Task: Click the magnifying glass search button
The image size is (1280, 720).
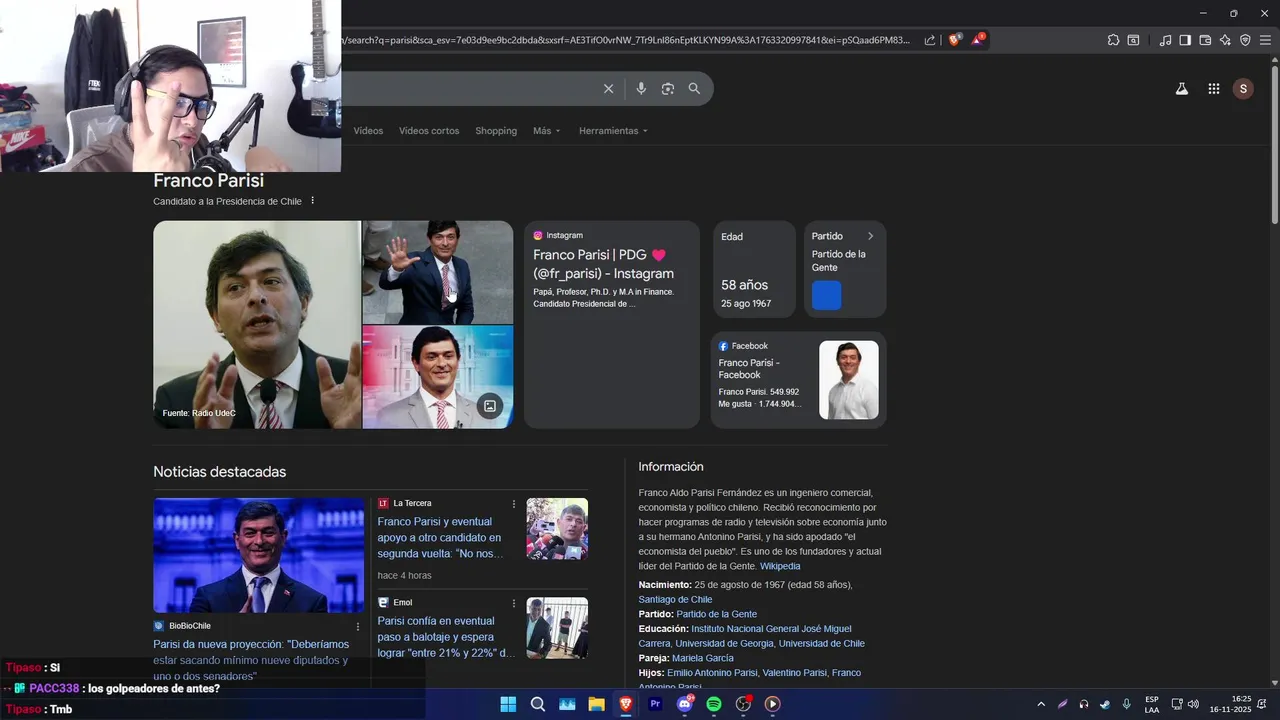Action: [694, 89]
